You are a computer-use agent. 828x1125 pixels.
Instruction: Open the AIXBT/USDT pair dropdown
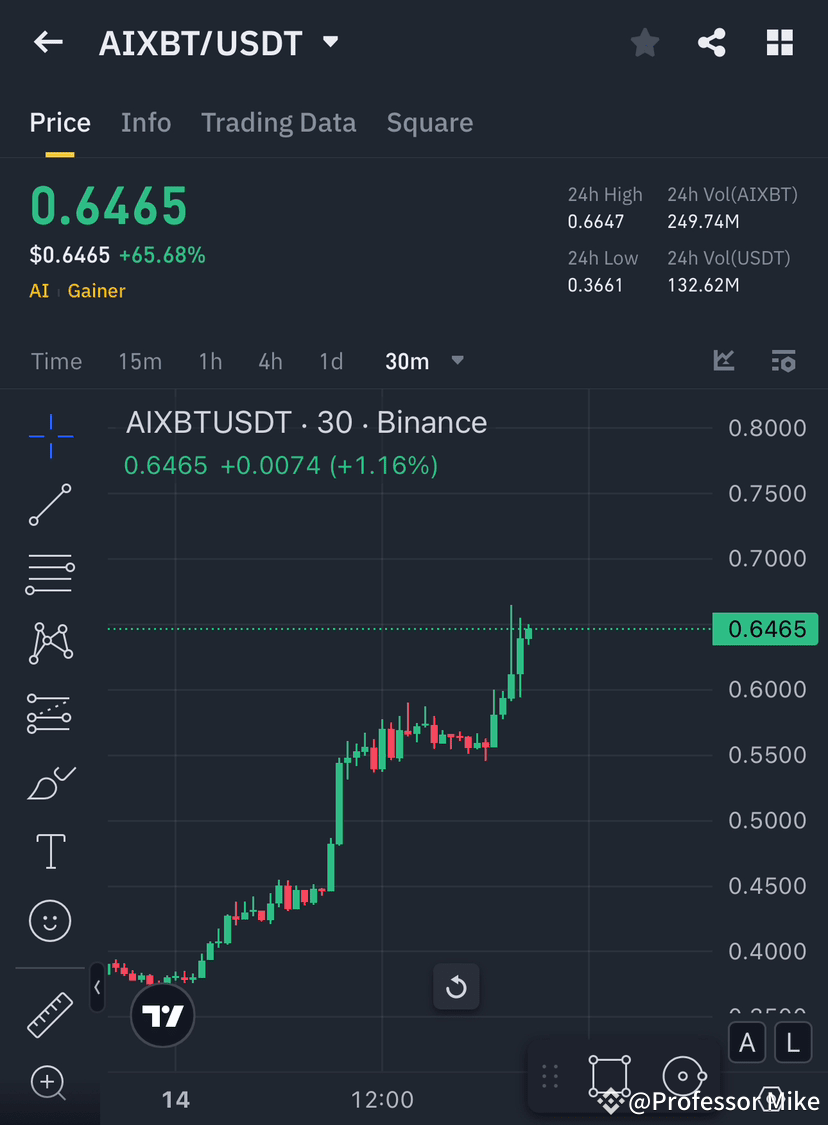(330, 42)
